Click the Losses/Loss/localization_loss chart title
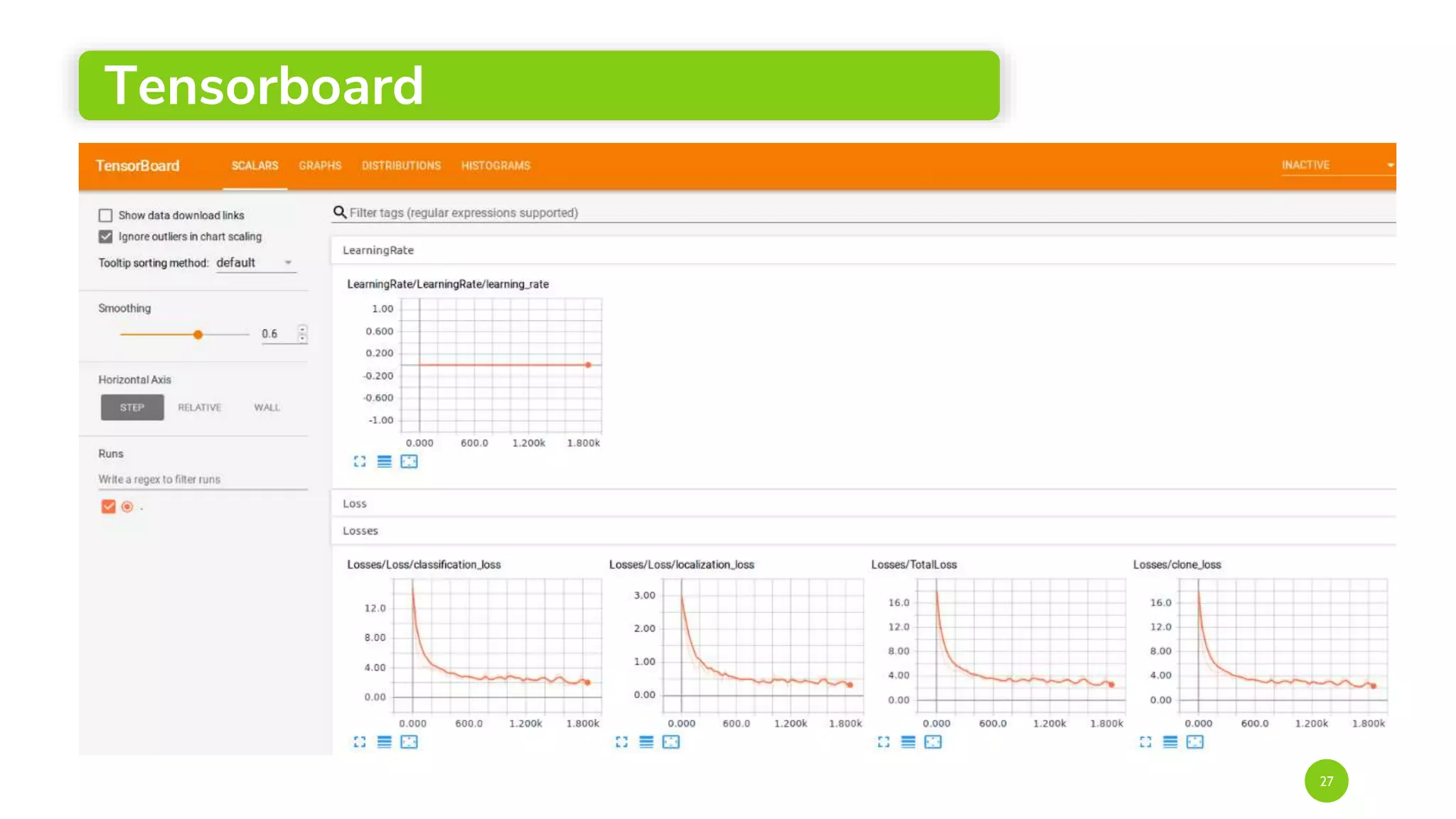The image size is (1456, 819). click(681, 564)
